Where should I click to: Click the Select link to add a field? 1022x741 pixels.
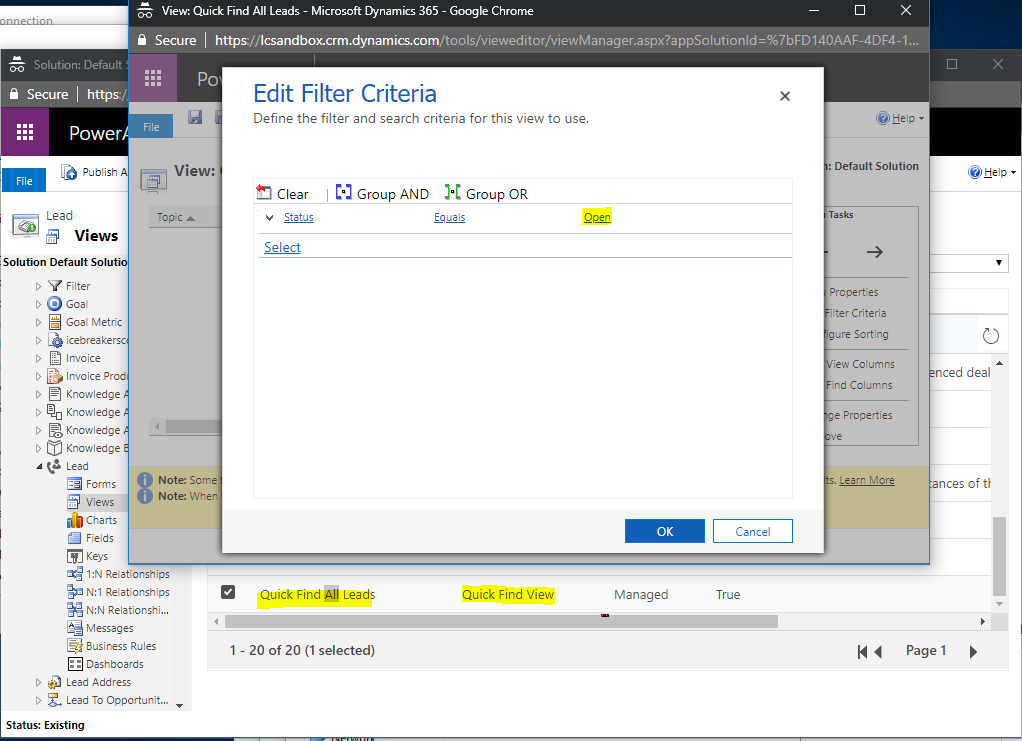click(x=282, y=247)
